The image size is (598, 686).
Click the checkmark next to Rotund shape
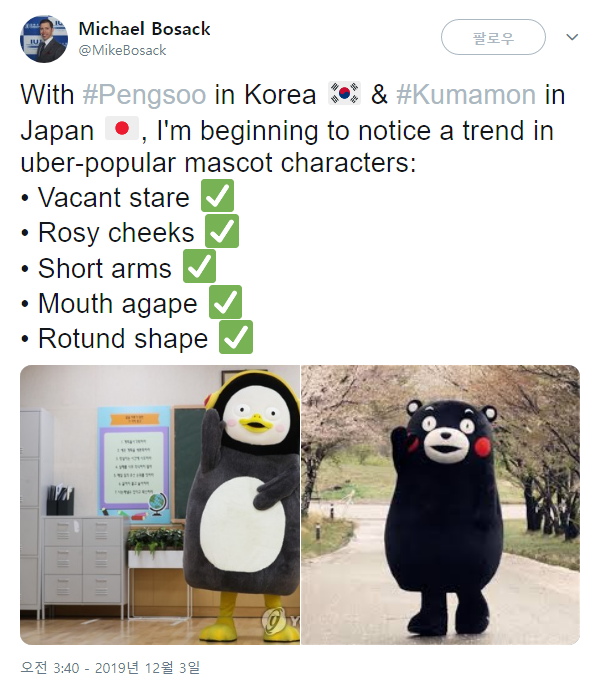(x=236, y=337)
